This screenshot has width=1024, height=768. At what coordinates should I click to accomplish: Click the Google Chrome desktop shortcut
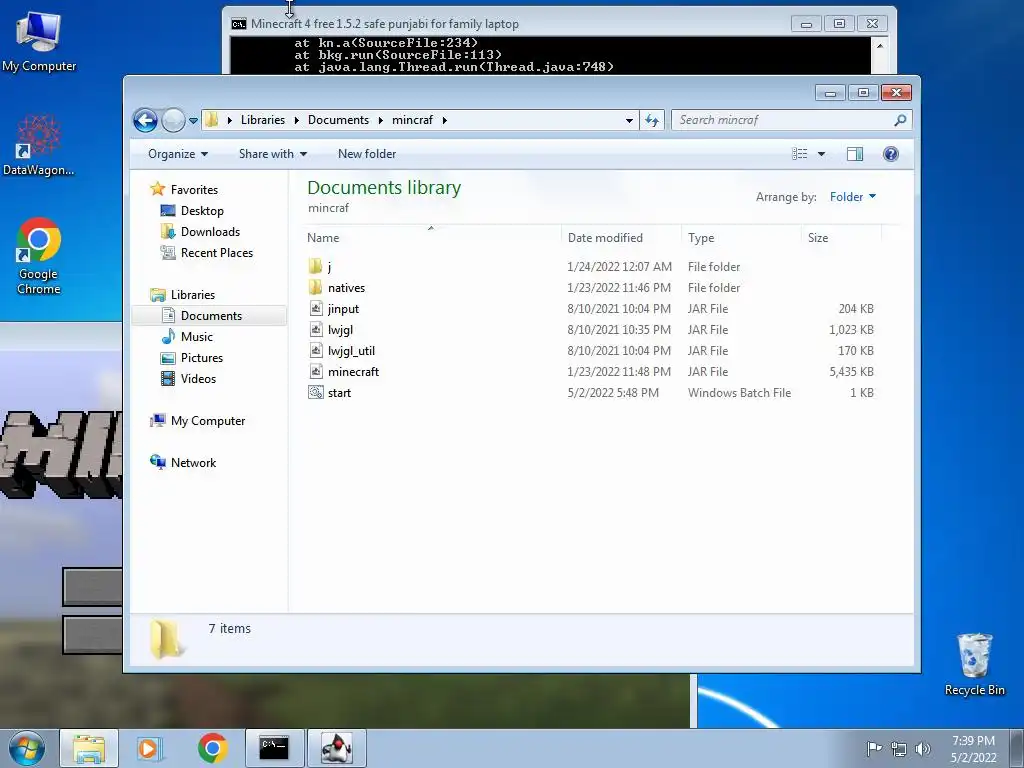tap(39, 256)
